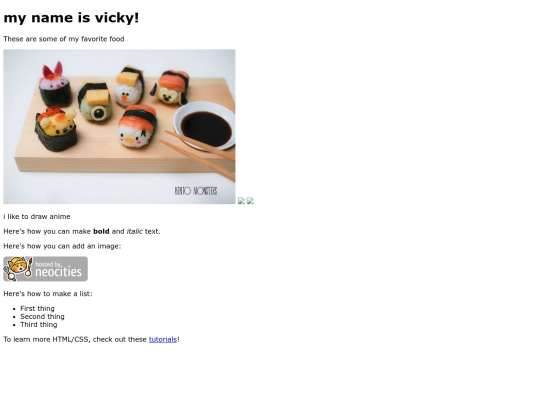Click the "i like to draw anime" text

click(37, 216)
